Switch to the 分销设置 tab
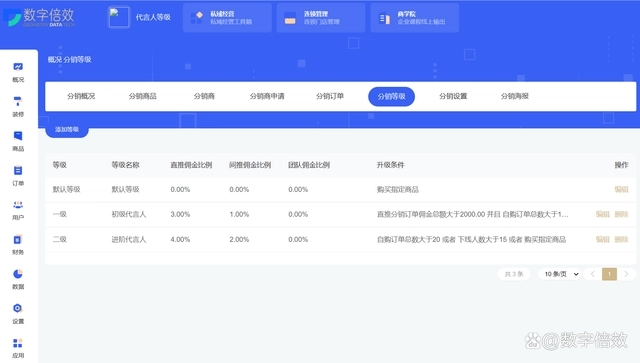This screenshot has width=640, height=363. [453, 96]
